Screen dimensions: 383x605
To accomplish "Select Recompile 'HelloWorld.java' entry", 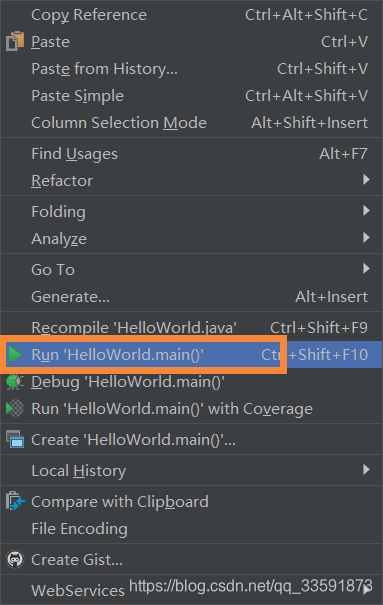I will [x=191, y=327].
